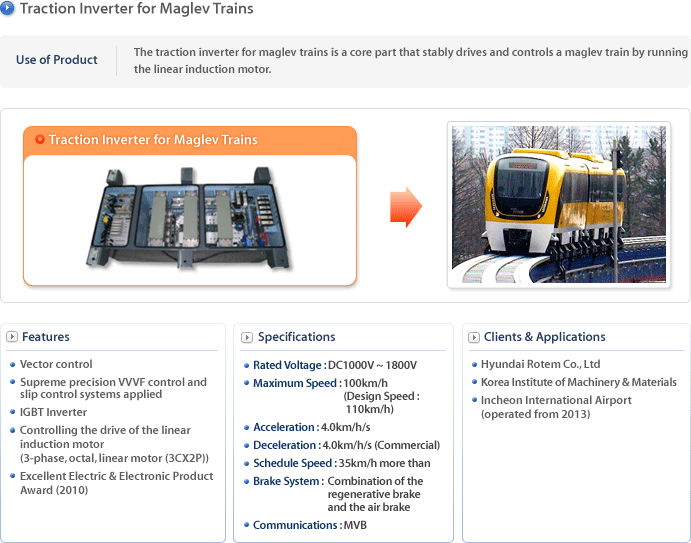Click the 3-phase, octal, linear motor (3CX2P) note
The image size is (691, 543).
[x=114, y=458]
